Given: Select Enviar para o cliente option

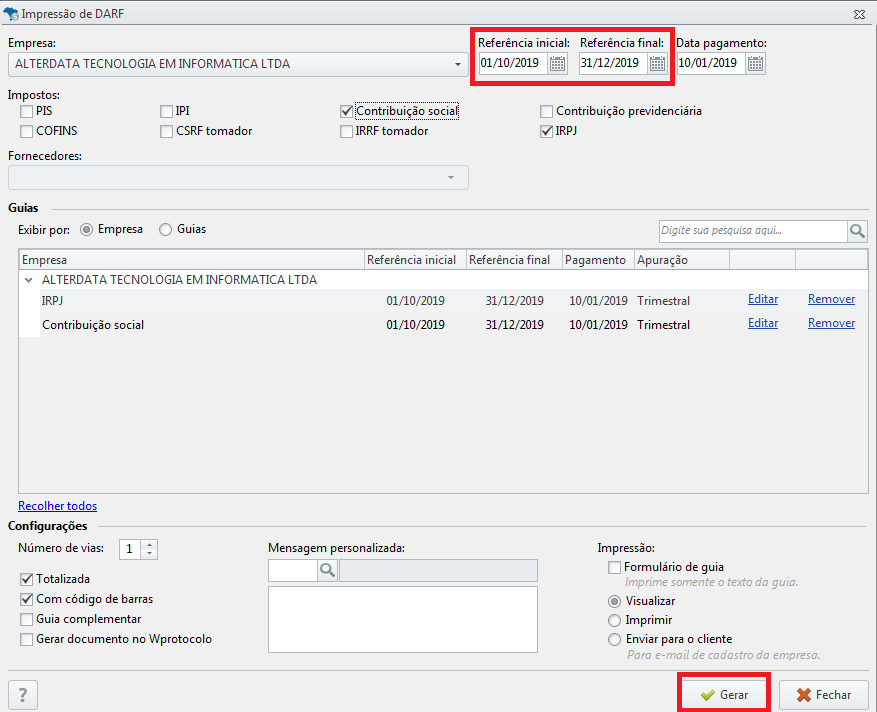Looking at the screenshot, I should click(x=614, y=639).
